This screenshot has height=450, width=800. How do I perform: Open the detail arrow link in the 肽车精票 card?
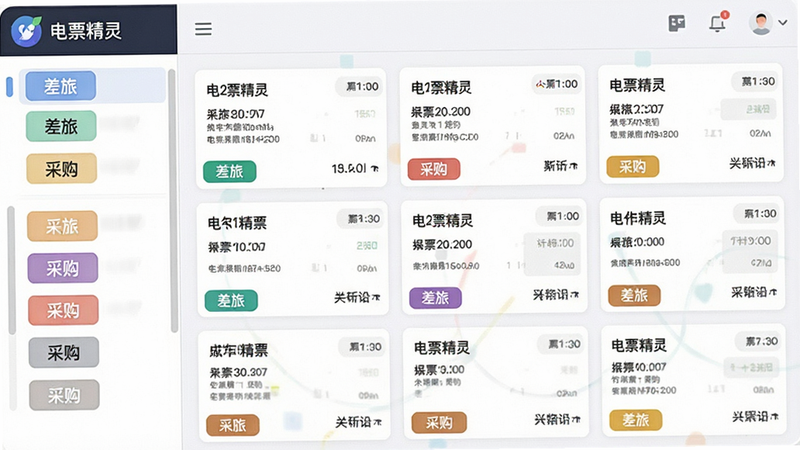[358, 422]
